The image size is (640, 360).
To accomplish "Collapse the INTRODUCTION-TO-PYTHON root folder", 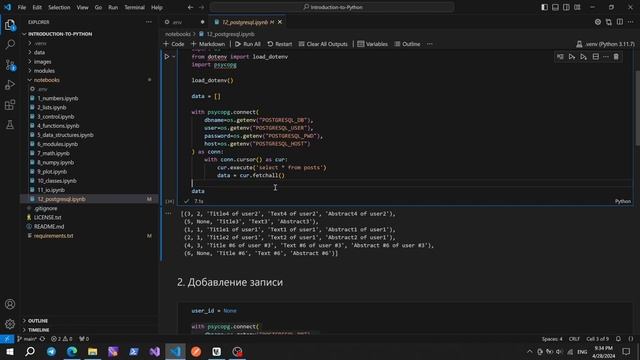I will (x=60, y=34).
